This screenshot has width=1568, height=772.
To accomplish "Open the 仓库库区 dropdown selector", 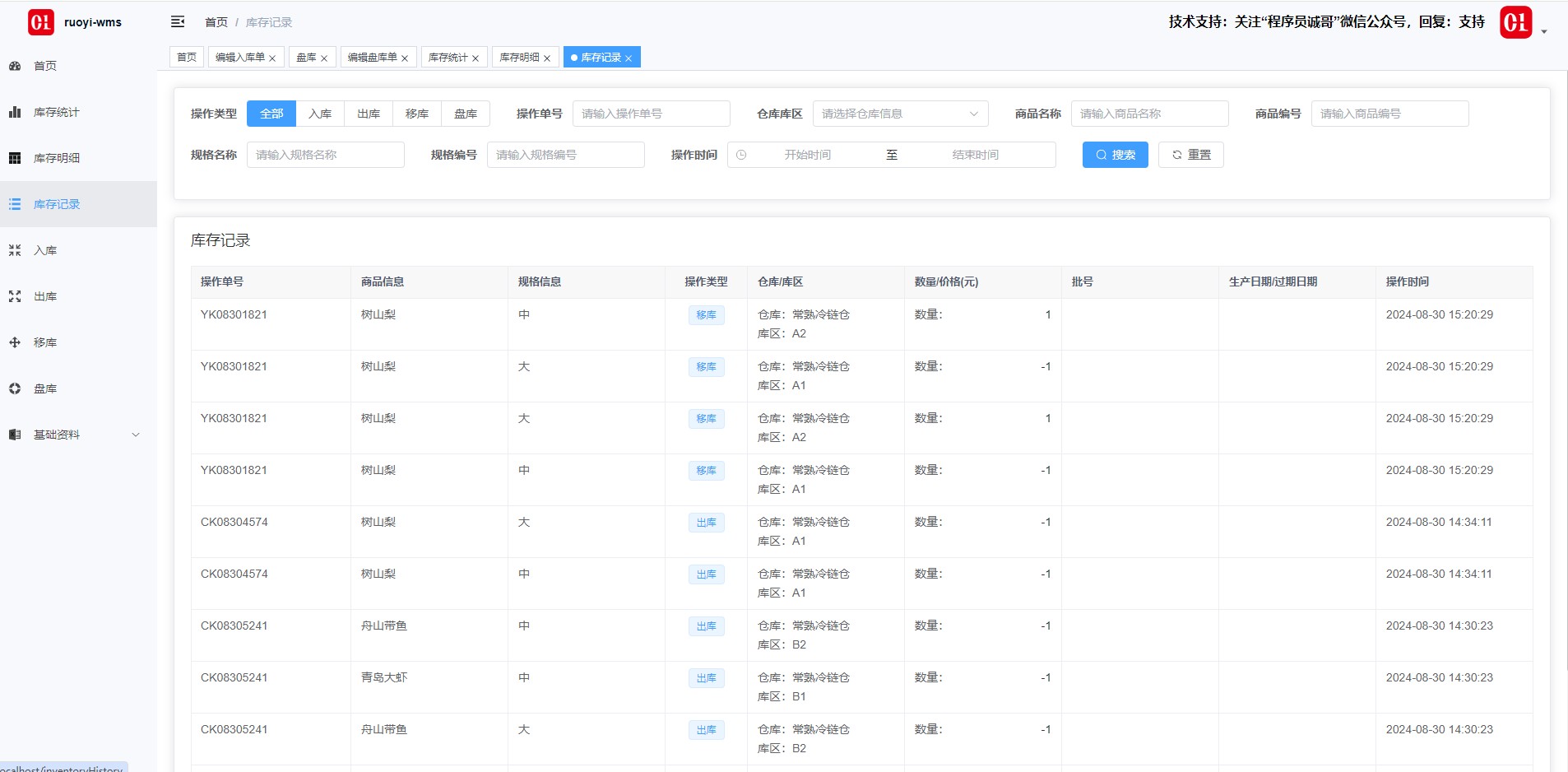I will pos(900,114).
